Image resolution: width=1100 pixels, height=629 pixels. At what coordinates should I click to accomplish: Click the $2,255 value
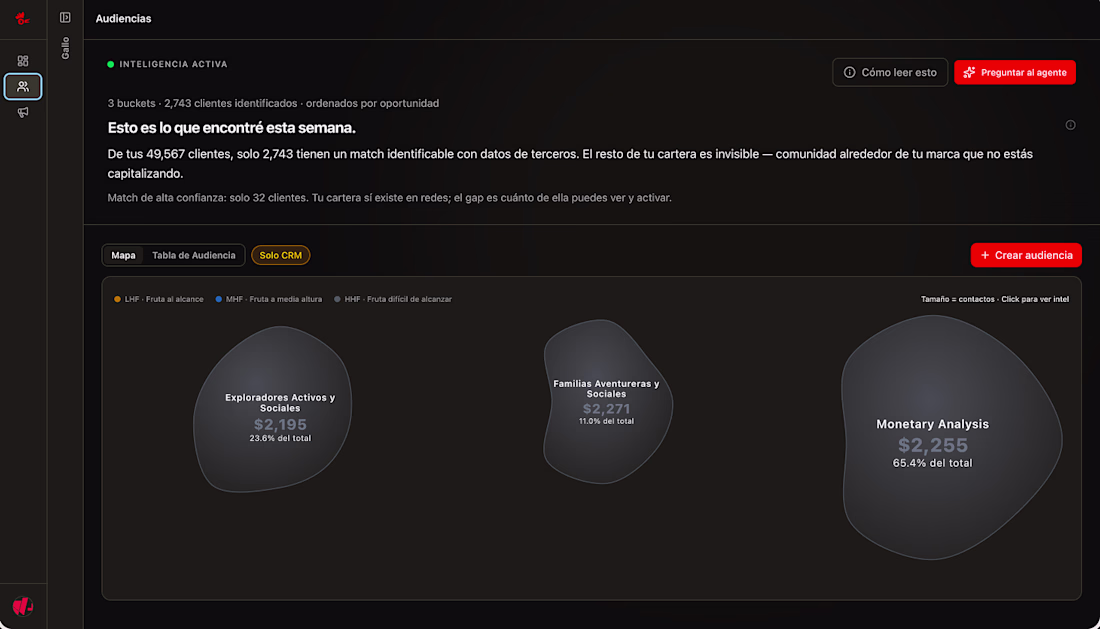point(933,445)
